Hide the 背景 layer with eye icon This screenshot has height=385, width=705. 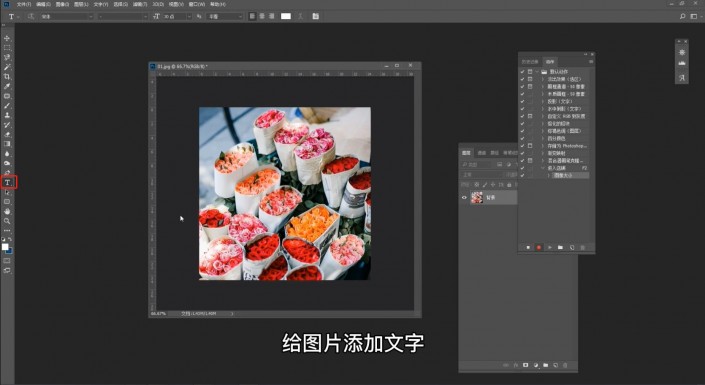point(464,197)
